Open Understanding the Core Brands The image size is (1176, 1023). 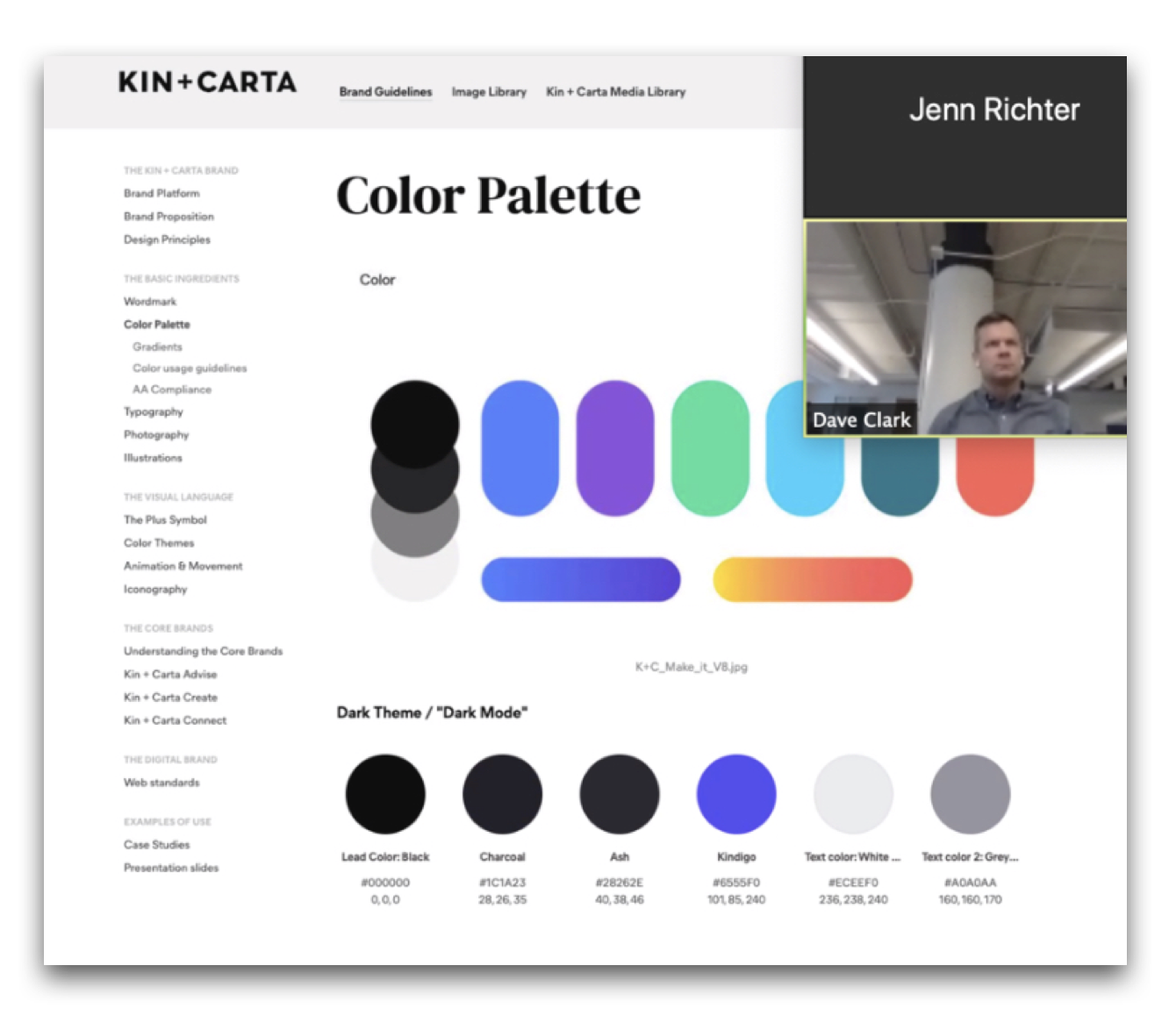pos(203,652)
